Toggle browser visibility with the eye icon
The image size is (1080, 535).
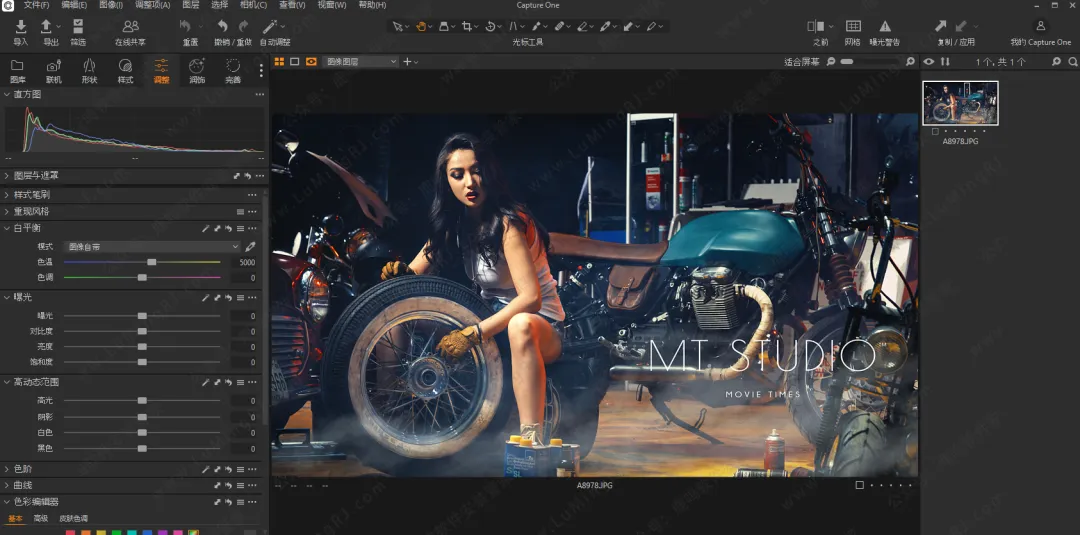tap(929, 62)
